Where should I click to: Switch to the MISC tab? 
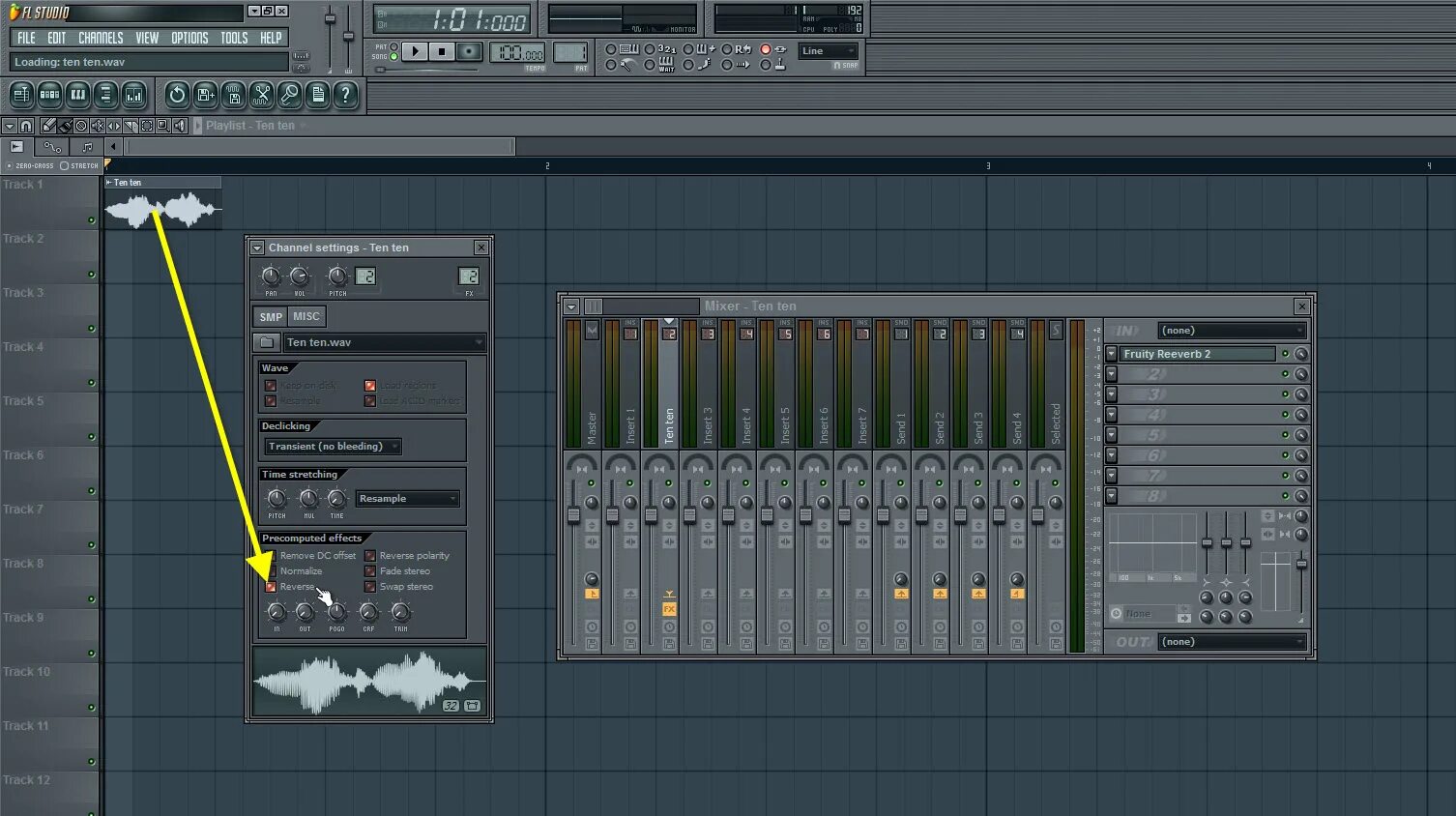coord(306,316)
